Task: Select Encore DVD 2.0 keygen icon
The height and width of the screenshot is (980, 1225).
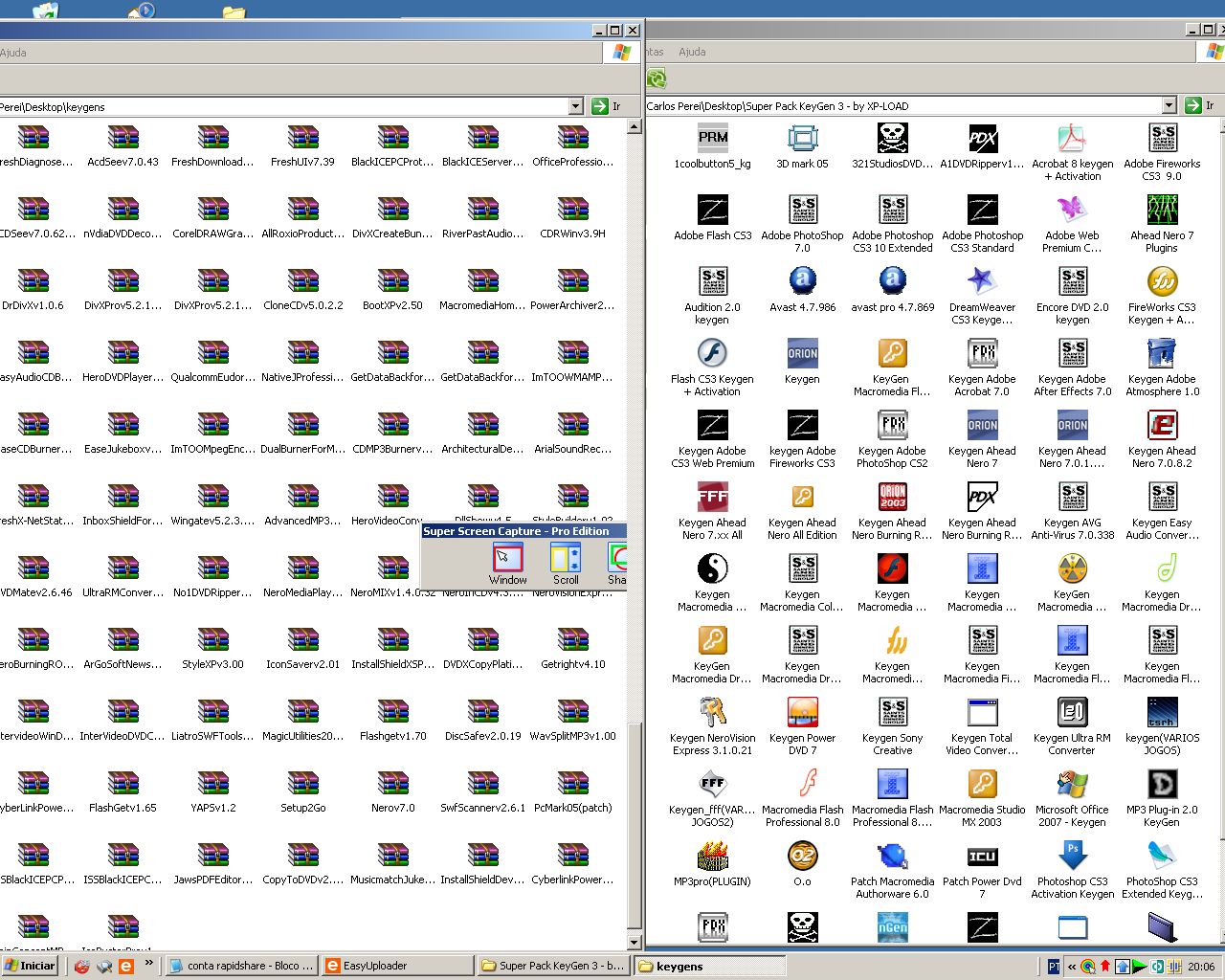Action: (1073, 281)
